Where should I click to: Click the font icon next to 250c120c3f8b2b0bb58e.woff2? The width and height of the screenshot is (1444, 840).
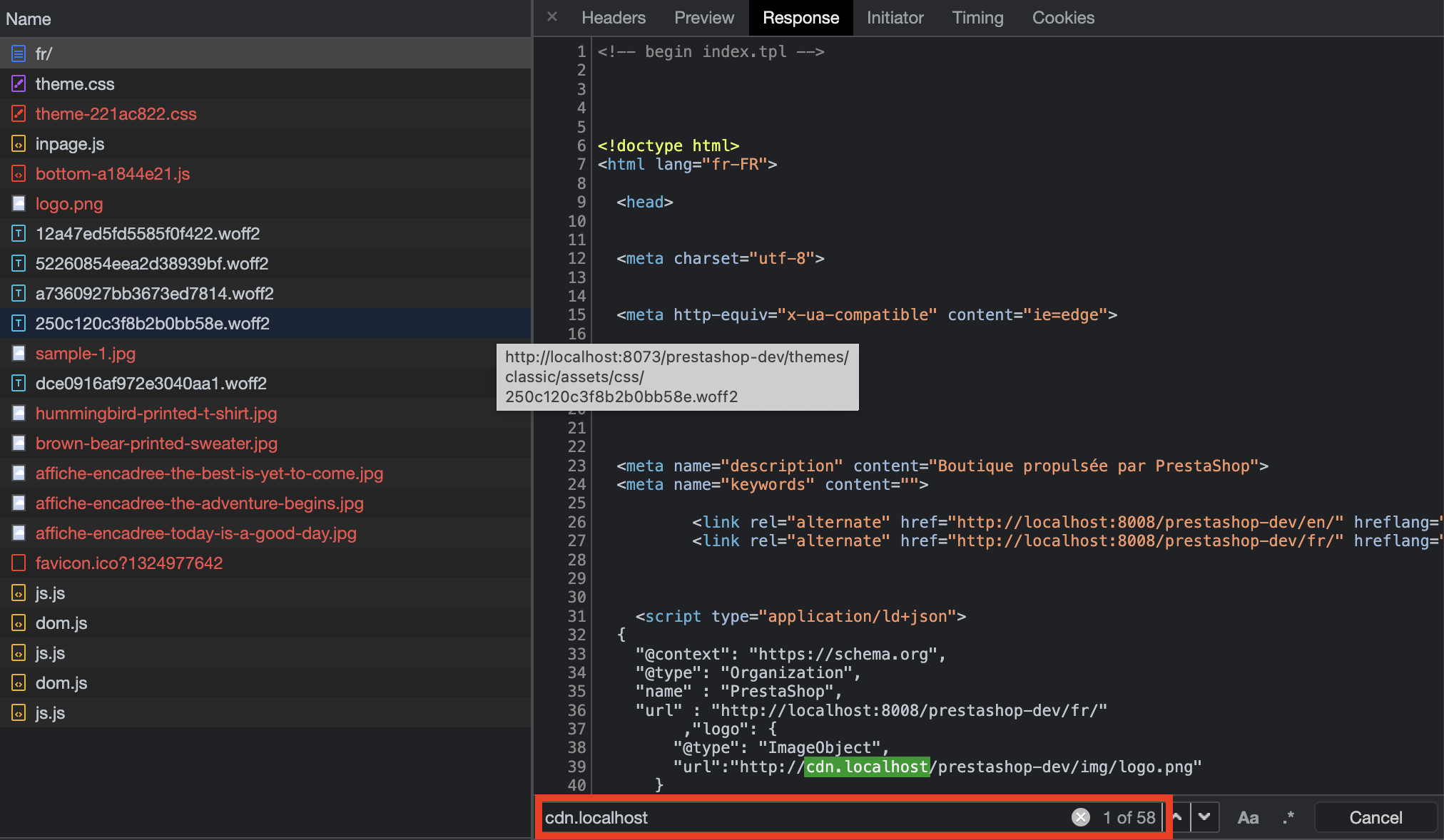(18, 323)
